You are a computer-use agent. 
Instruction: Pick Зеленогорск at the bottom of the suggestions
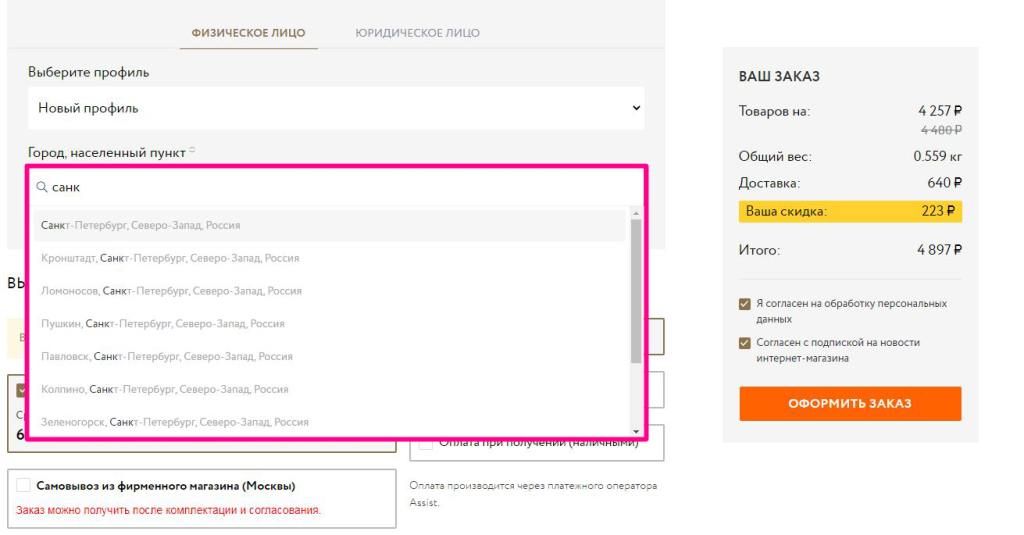click(174, 422)
